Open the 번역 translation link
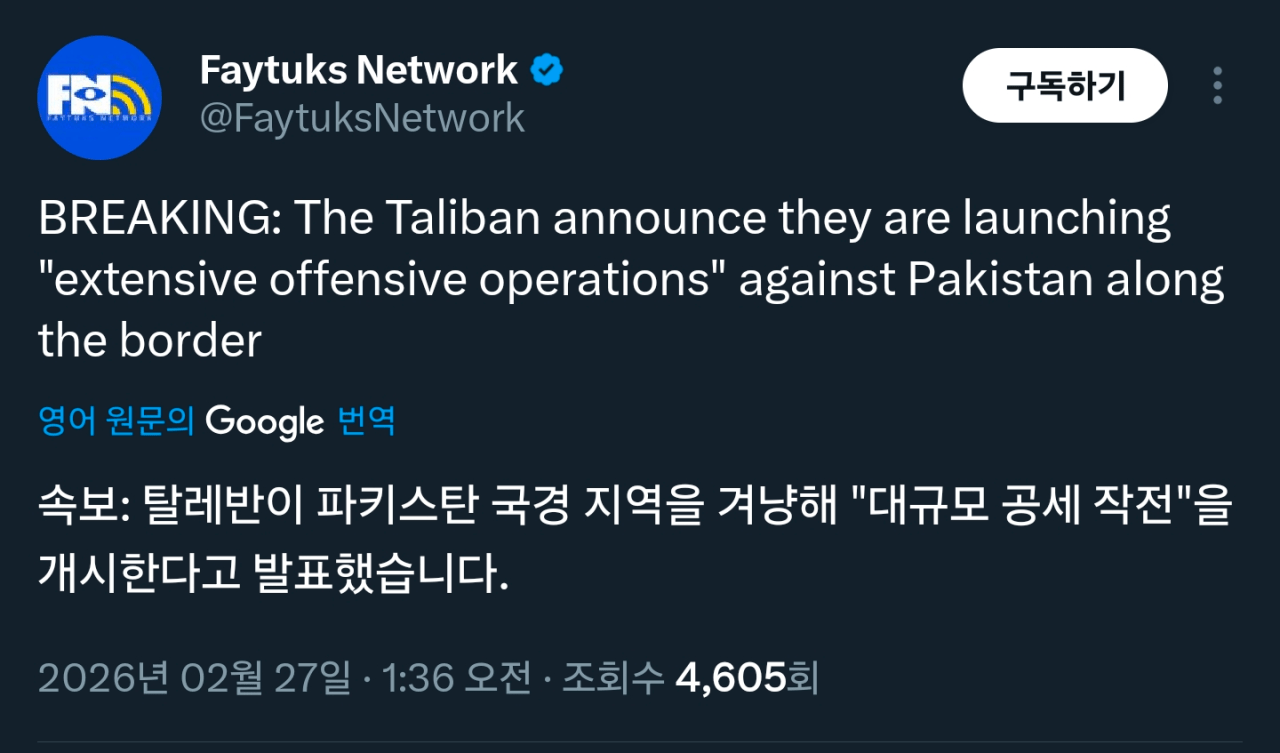 pyautogui.click(x=367, y=421)
